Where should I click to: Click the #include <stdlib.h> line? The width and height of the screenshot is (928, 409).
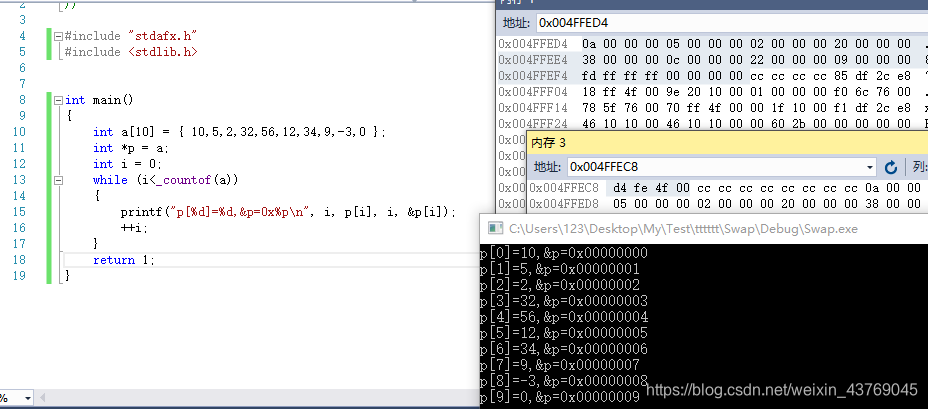click(x=131, y=52)
